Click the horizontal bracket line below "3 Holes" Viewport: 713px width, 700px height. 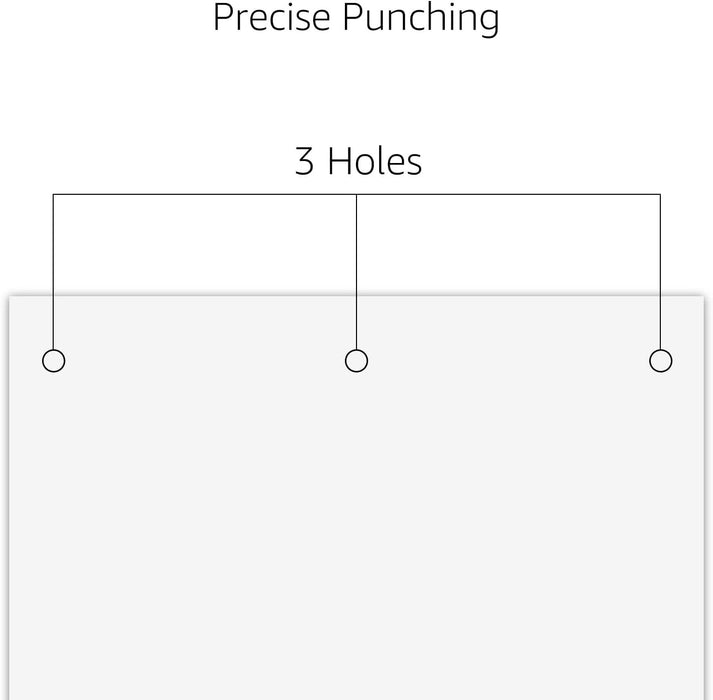(356, 195)
